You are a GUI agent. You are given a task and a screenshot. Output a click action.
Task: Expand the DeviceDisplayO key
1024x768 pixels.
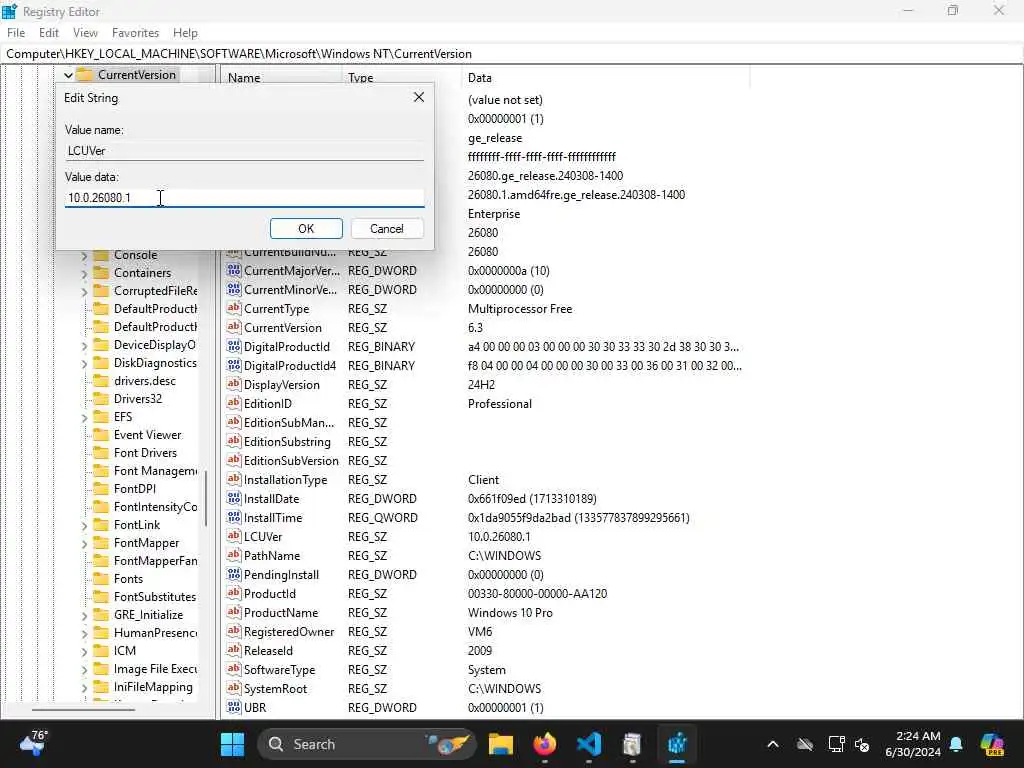pyautogui.click(x=84, y=345)
